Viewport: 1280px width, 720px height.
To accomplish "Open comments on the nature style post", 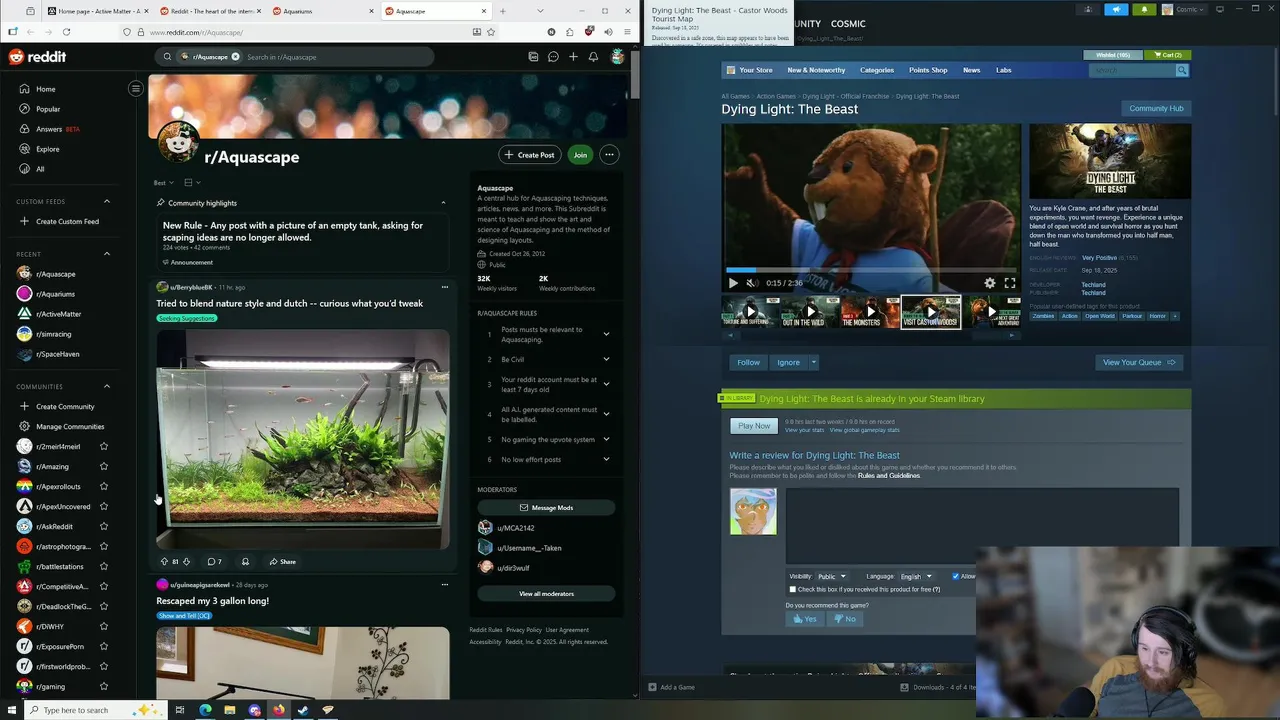I will [214, 562].
